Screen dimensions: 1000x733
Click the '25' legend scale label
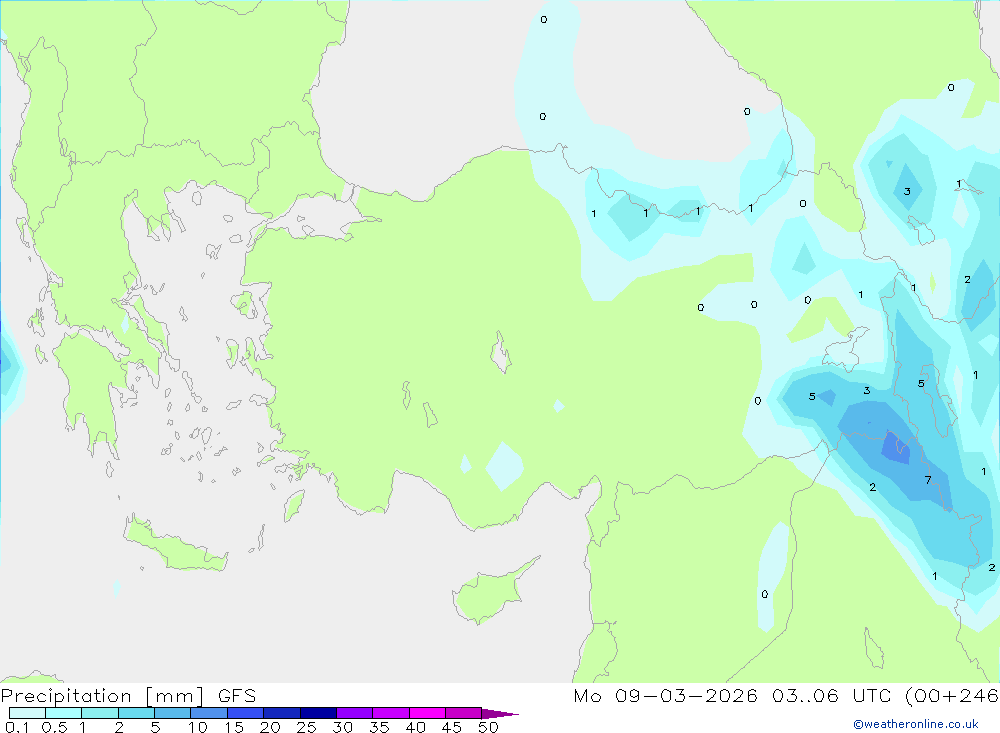pos(306,727)
